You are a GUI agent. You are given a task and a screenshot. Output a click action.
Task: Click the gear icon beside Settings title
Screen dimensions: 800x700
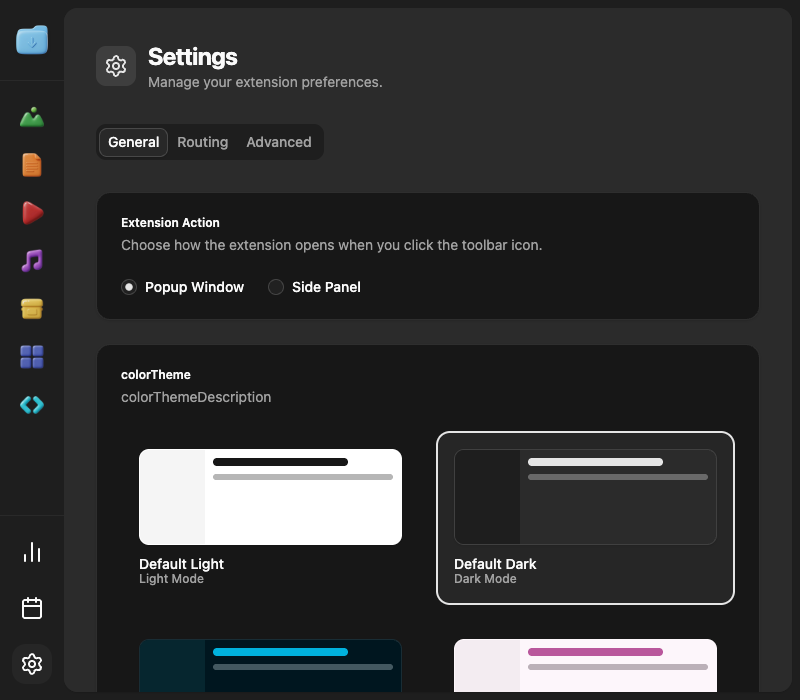click(116, 66)
